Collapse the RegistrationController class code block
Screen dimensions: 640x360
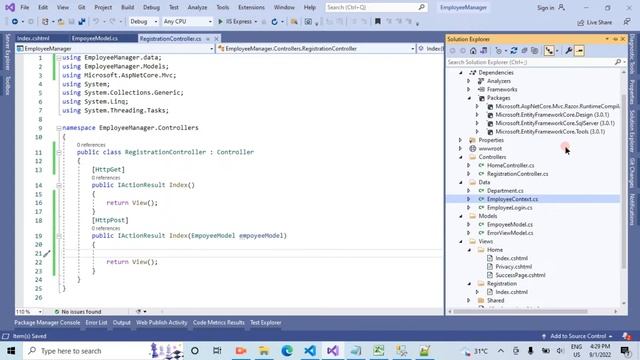coord(59,152)
